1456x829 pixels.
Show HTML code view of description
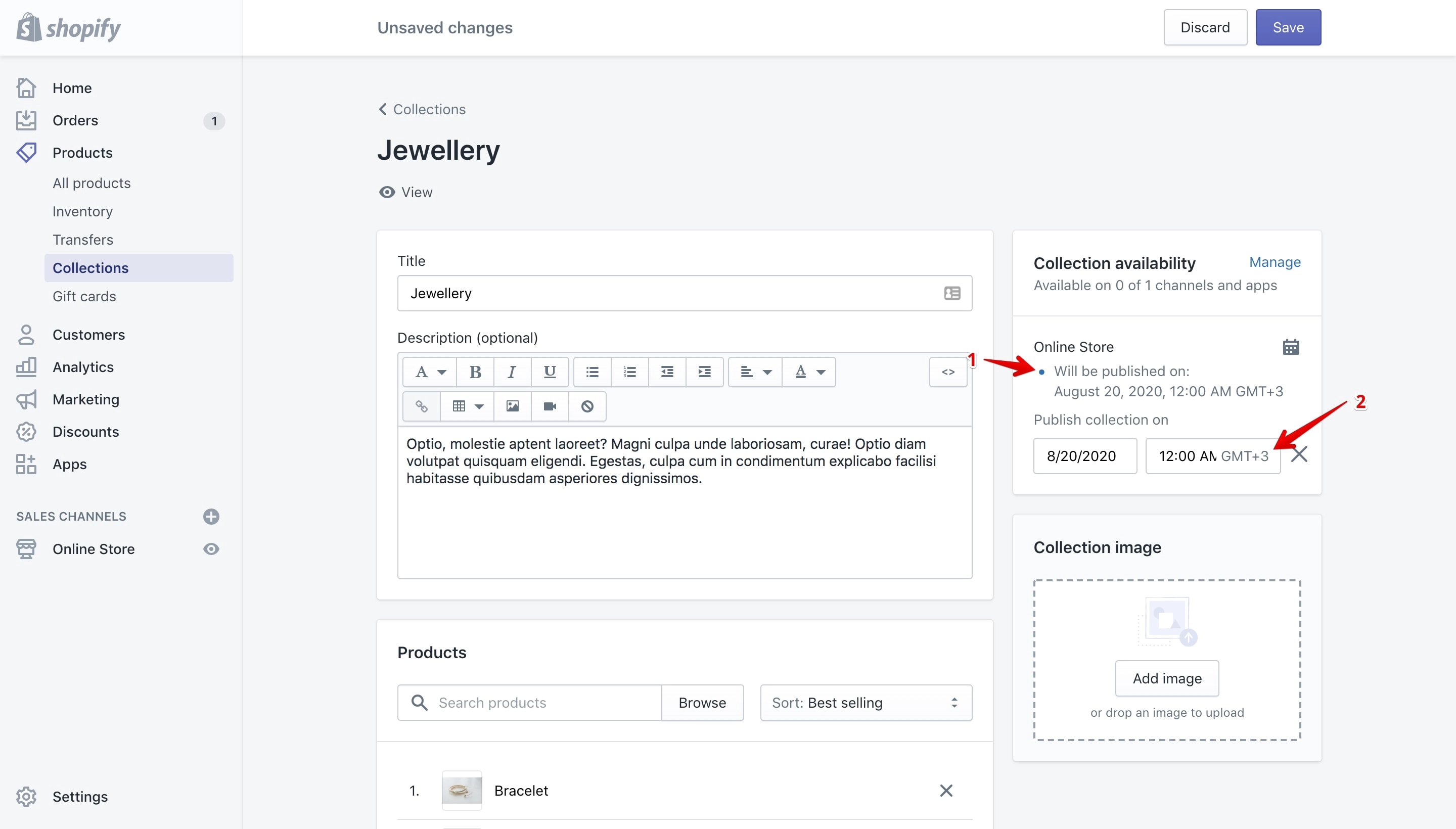[x=948, y=373]
